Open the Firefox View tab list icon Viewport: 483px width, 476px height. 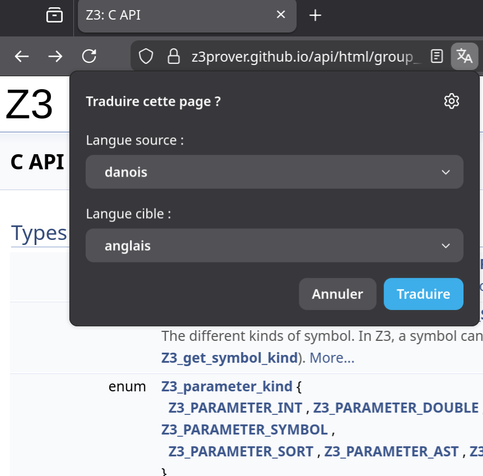coord(54,15)
